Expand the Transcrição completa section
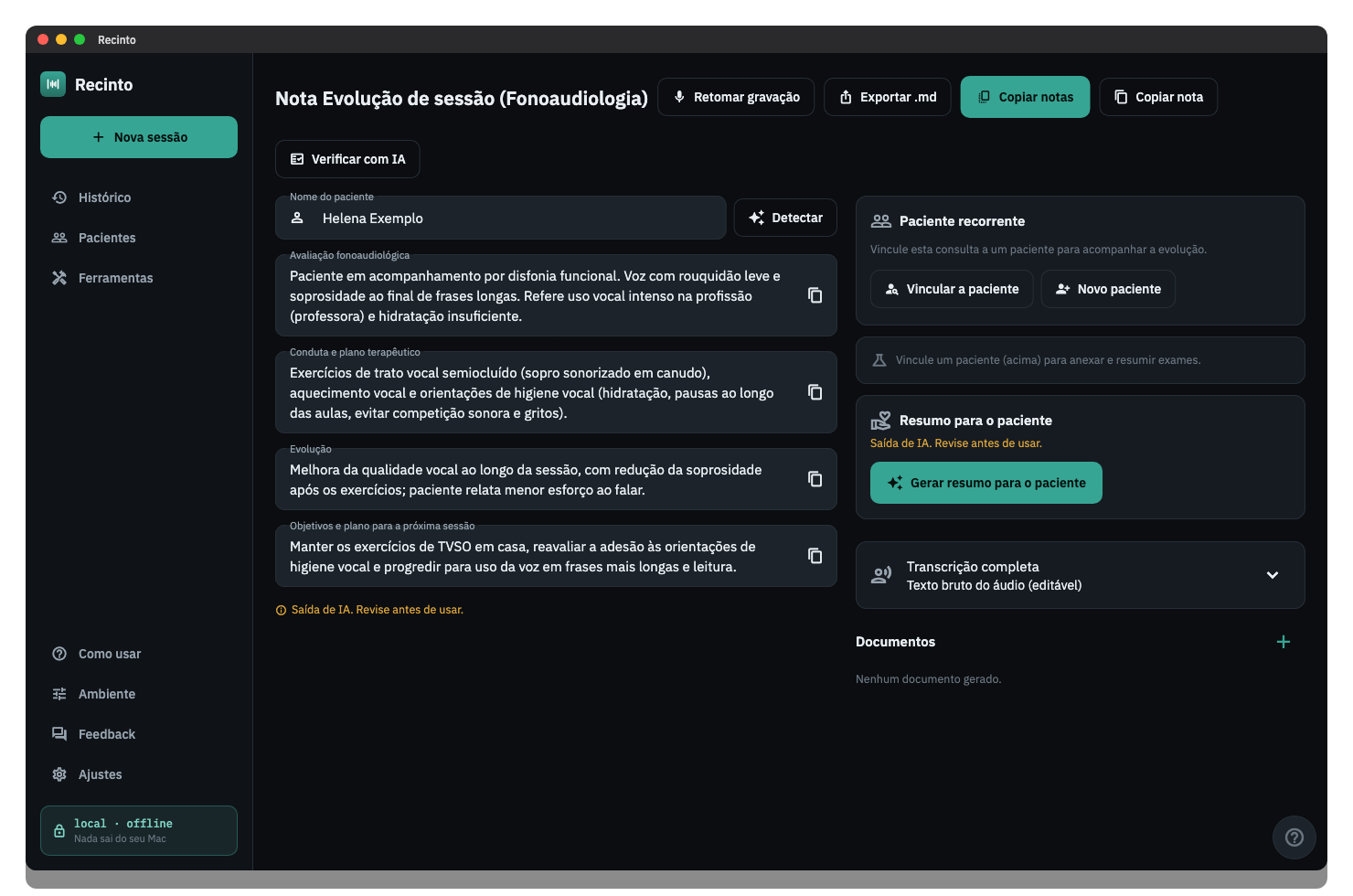 coord(1080,575)
